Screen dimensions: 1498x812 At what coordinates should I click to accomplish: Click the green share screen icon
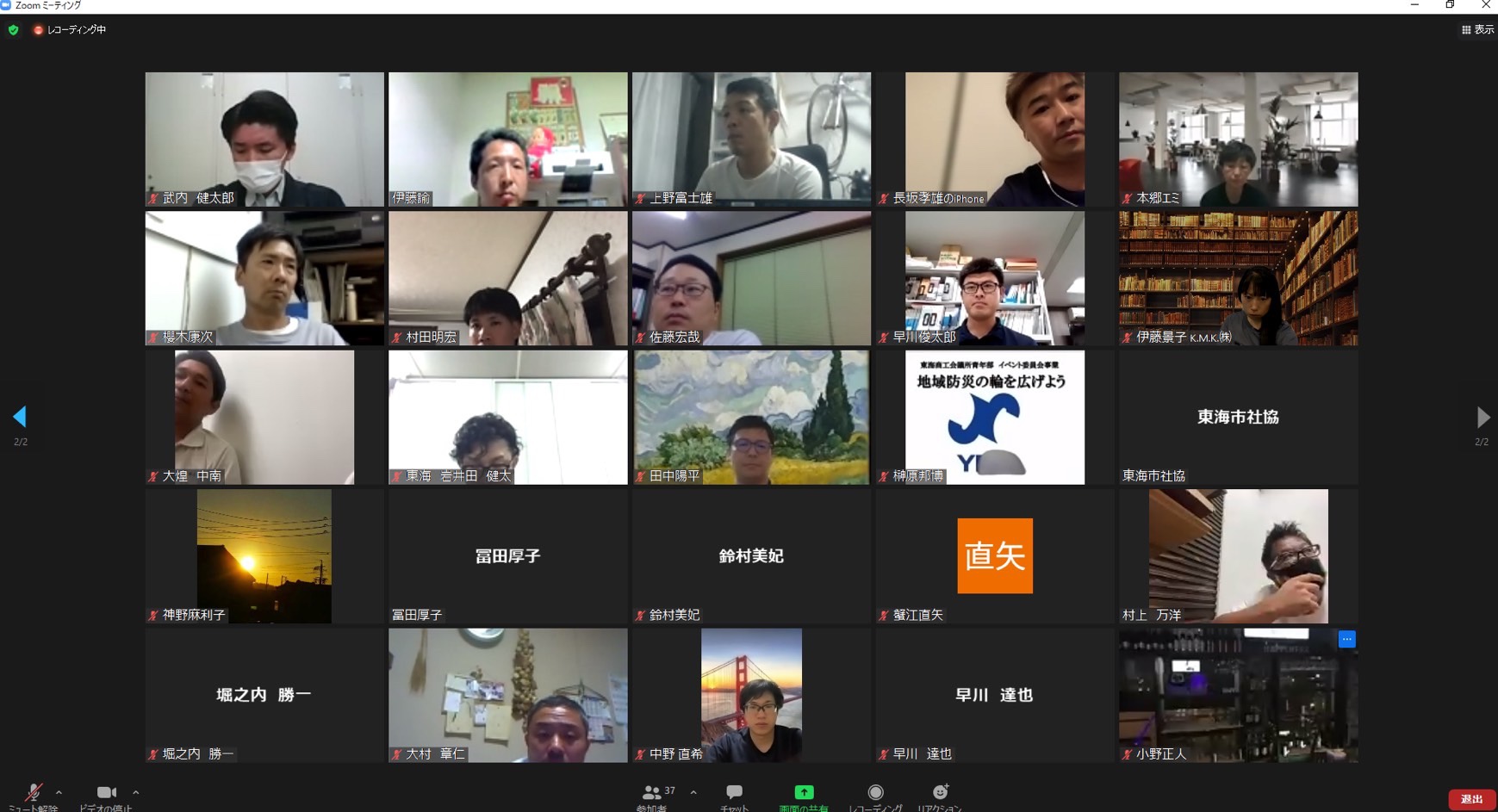point(803,793)
